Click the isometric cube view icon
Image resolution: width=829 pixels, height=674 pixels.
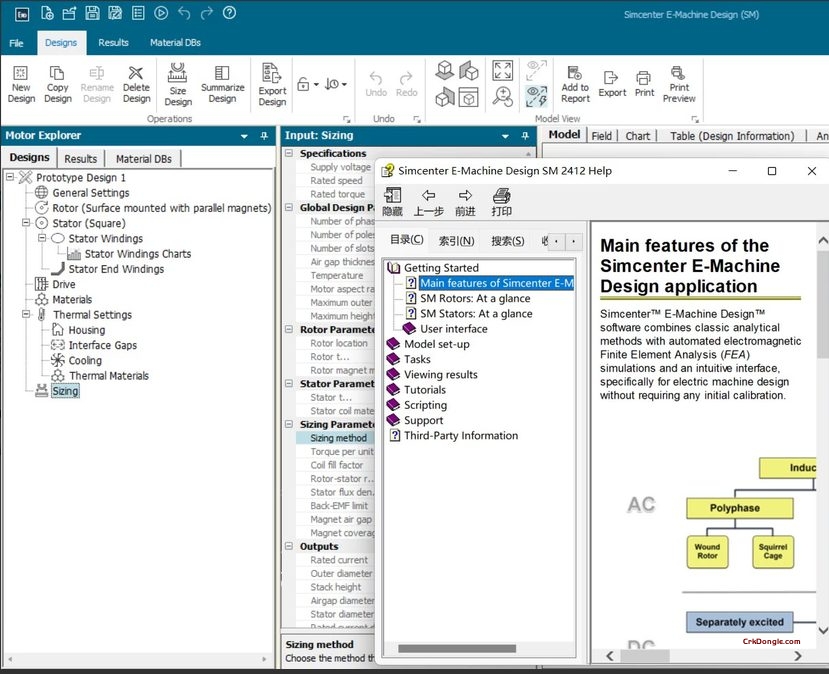445,70
